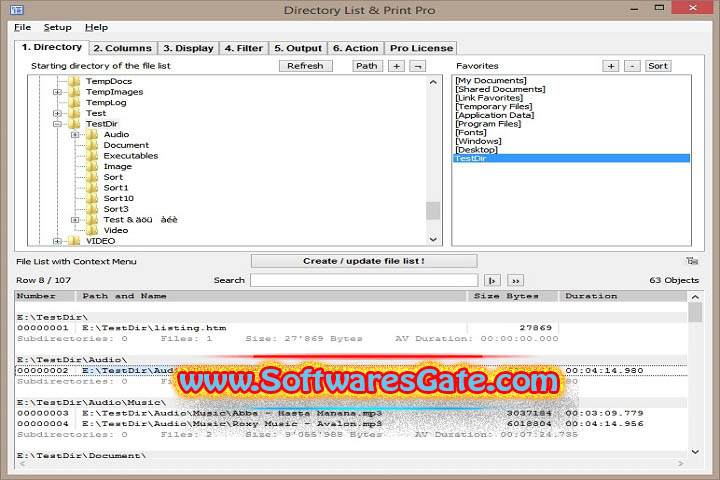The width and height of the screenshot is (720, 480).
Task: Click the directory tree scroll up arrow
Action: coord(433,82)
